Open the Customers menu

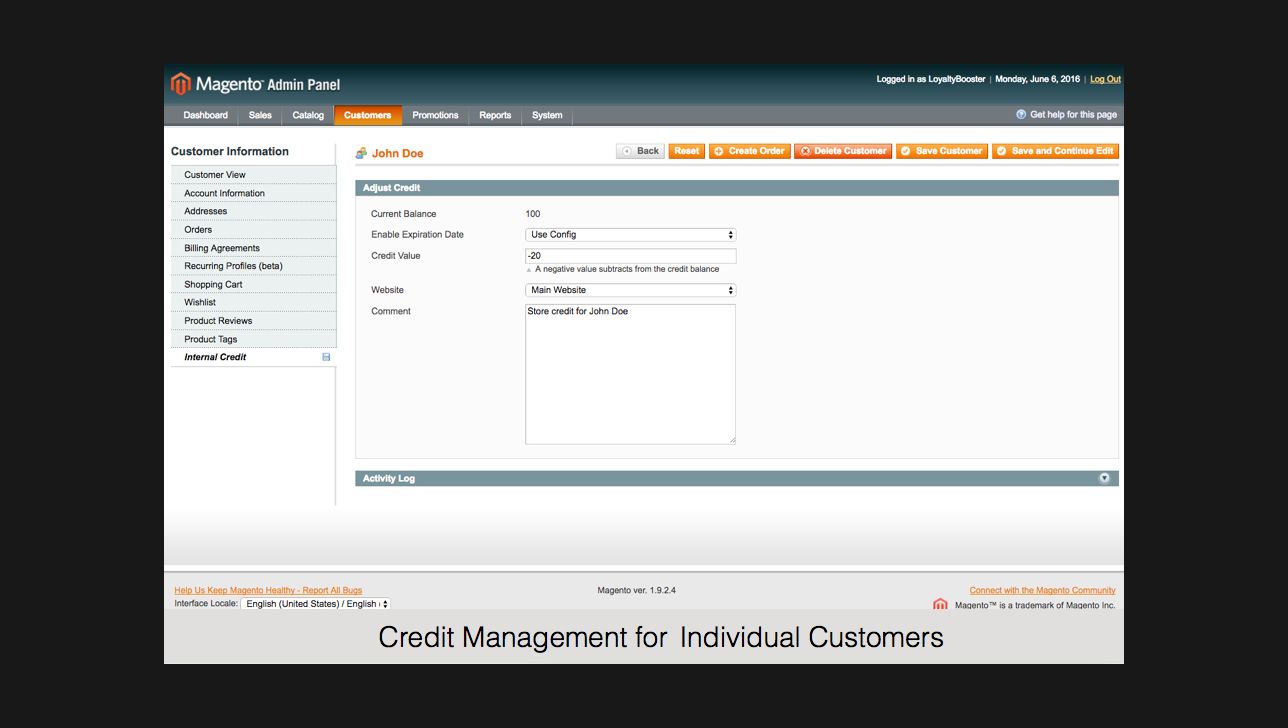(367, 115)
